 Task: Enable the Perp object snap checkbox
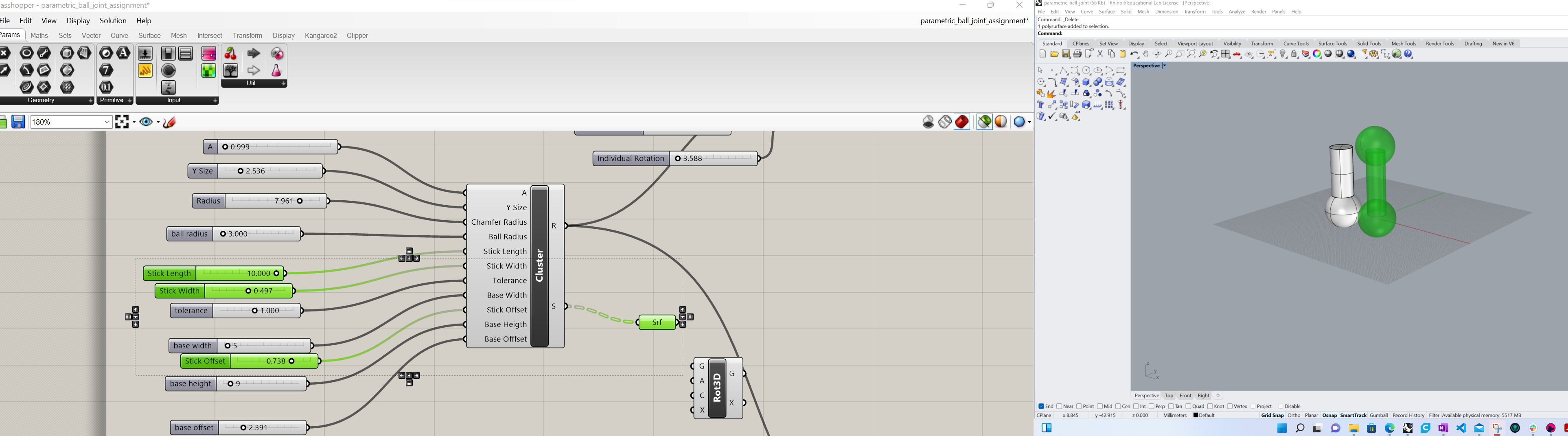point(1152,406)
